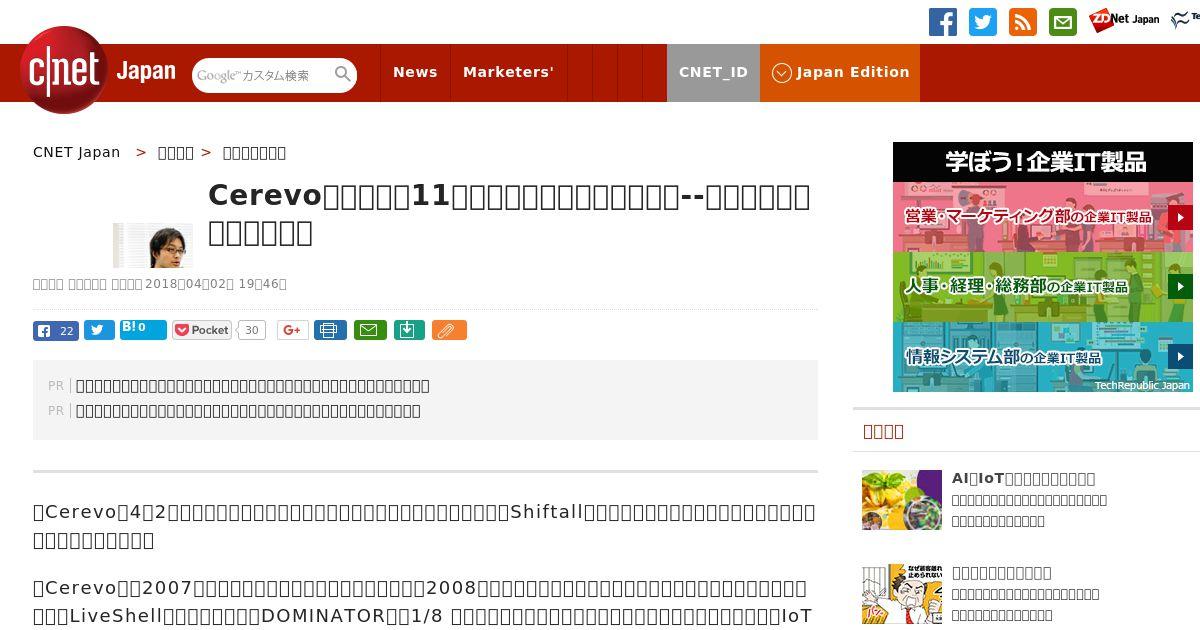Bookmark with Hatena B! button
This screenshot has width=1200, height=630.
(x=143, y=329)
